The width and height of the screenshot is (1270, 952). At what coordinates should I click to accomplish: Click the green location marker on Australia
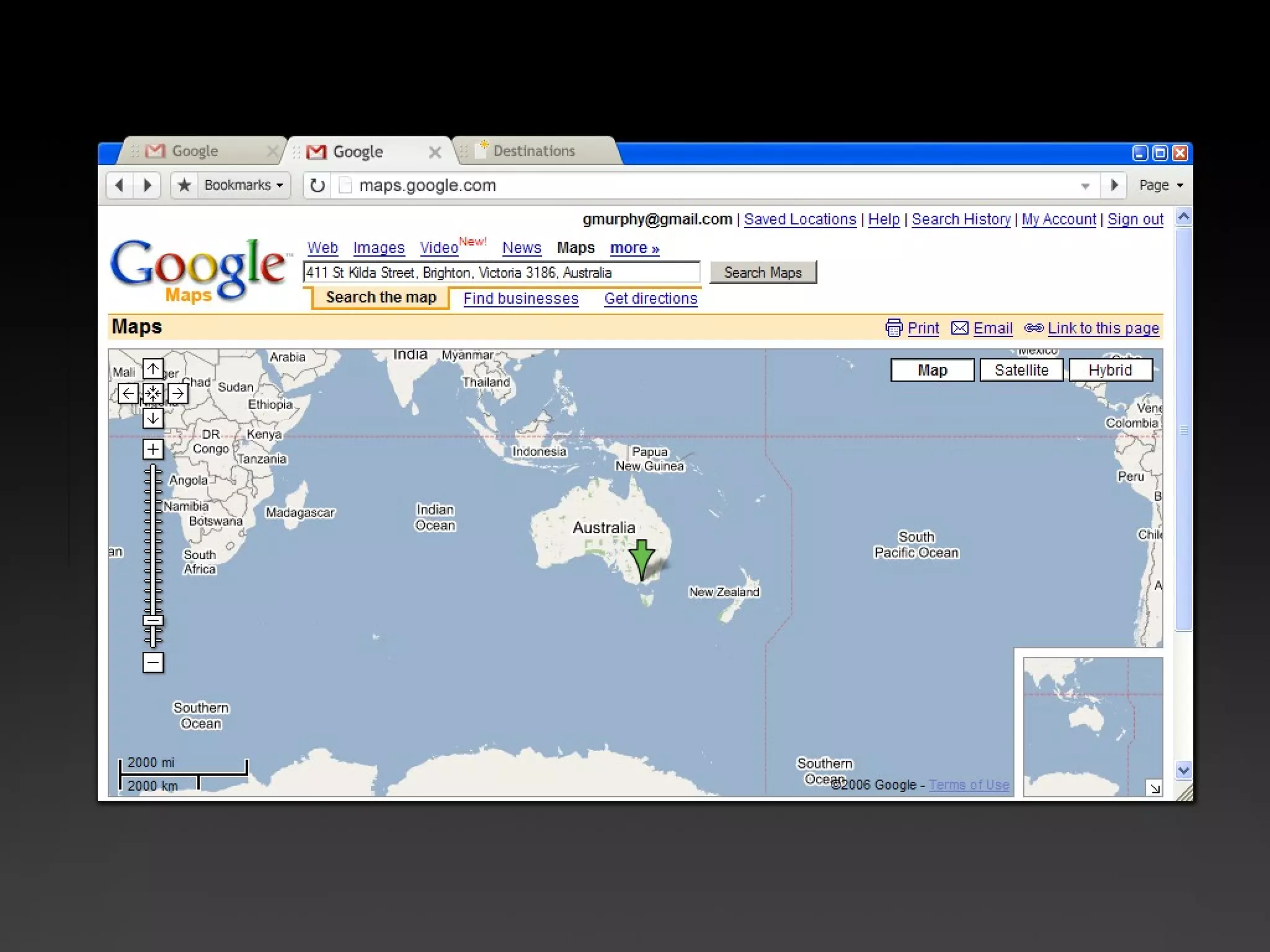tap(641, 556)
